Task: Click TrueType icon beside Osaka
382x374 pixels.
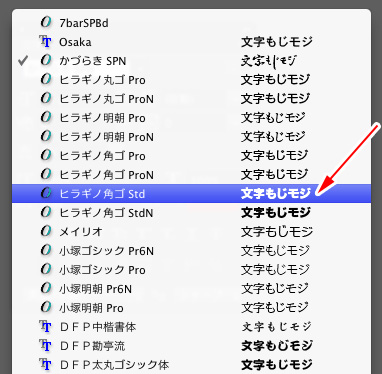Action: [x=45, y=41]
